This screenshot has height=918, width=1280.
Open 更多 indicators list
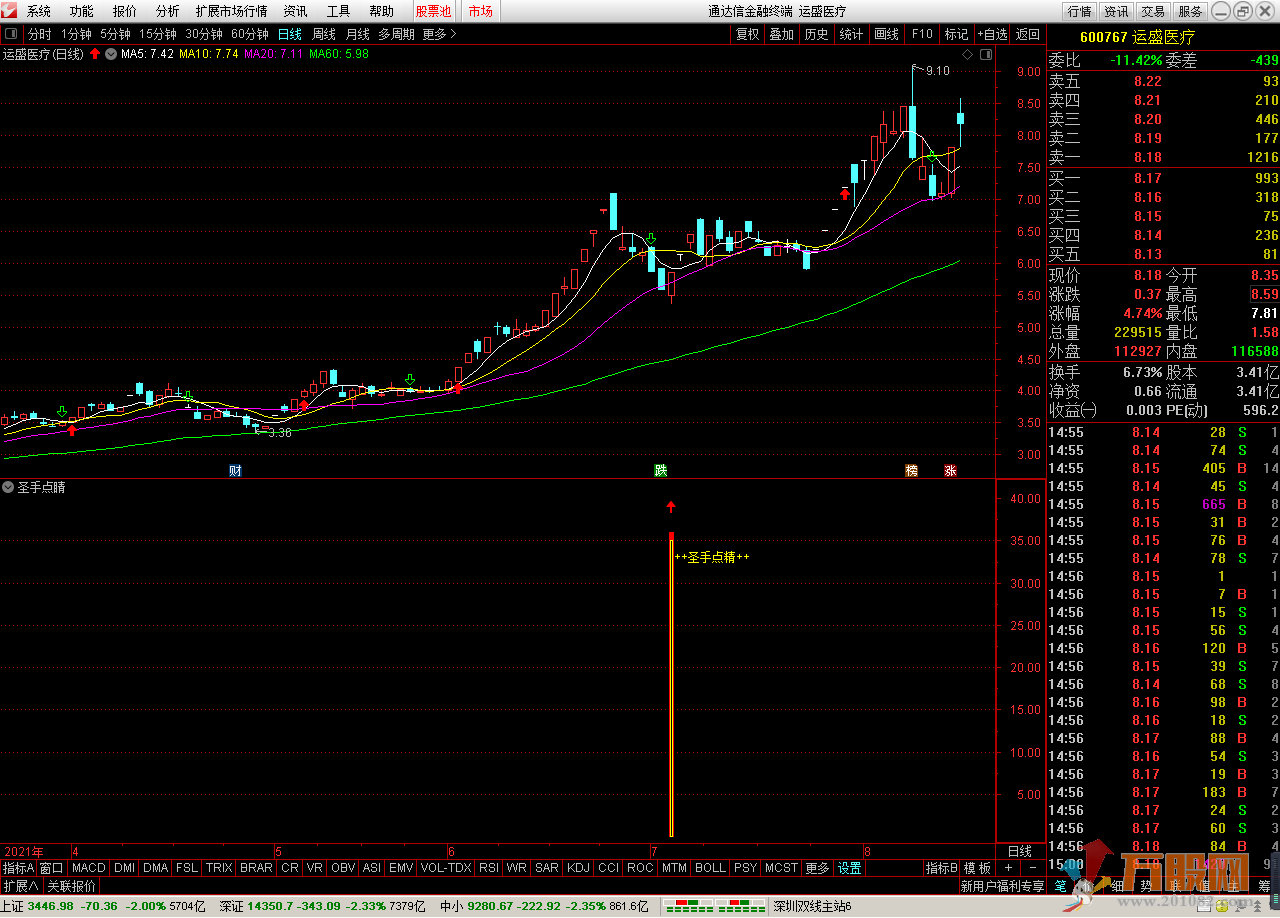click(818, 868)
